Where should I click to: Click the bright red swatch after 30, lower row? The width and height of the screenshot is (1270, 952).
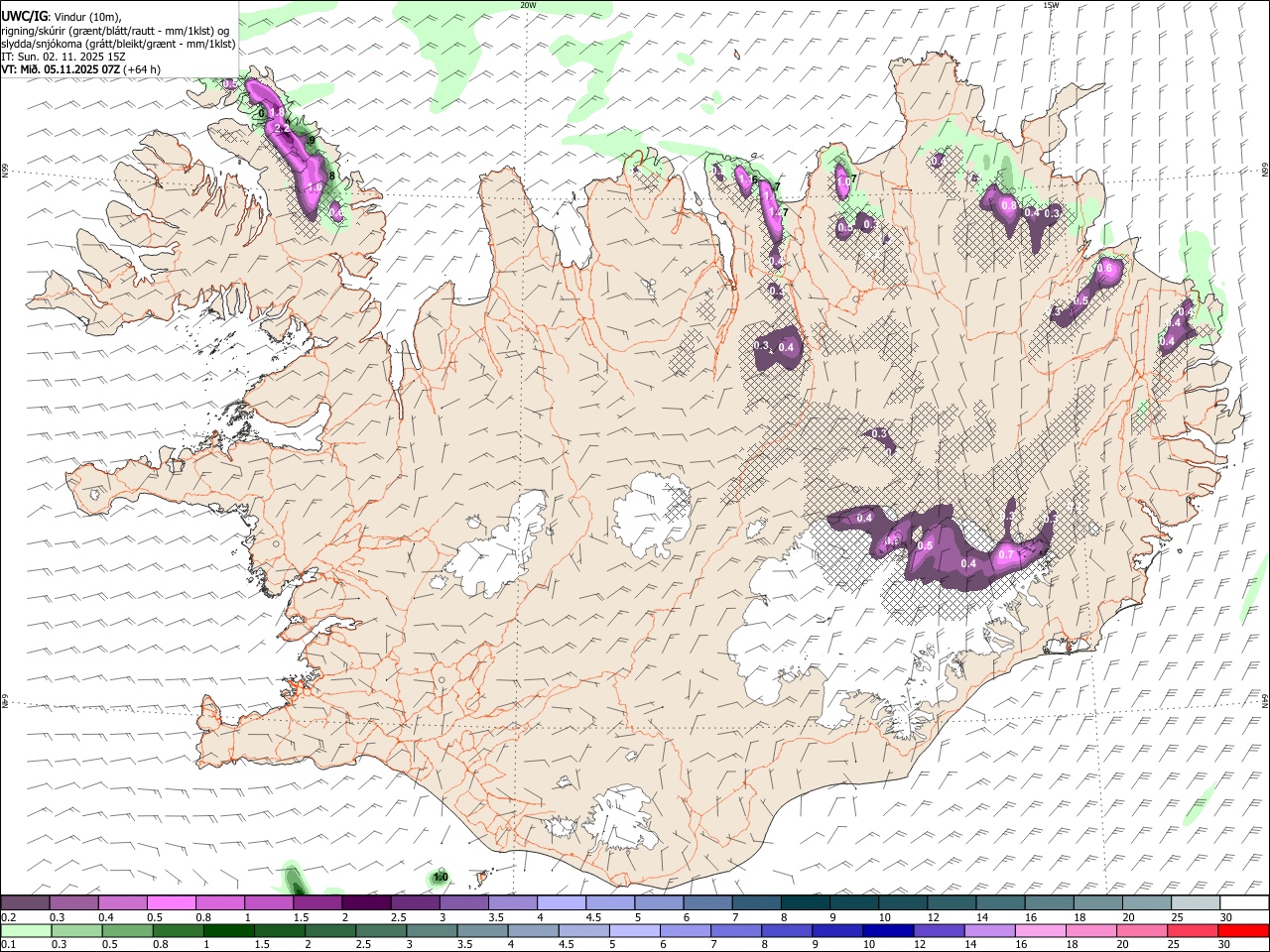(1242, 930)
